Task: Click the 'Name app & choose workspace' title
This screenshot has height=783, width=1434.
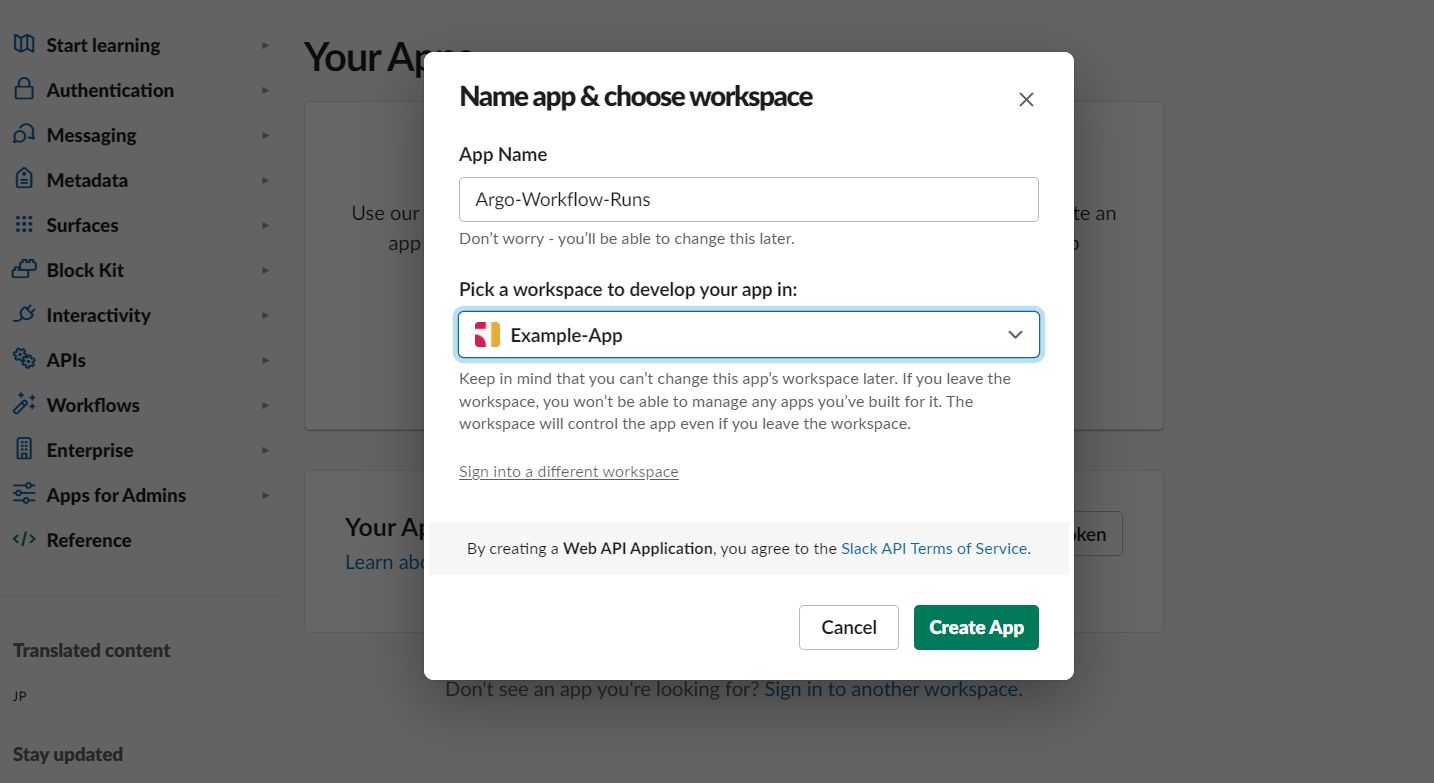Action: click(x=636, y=97)
